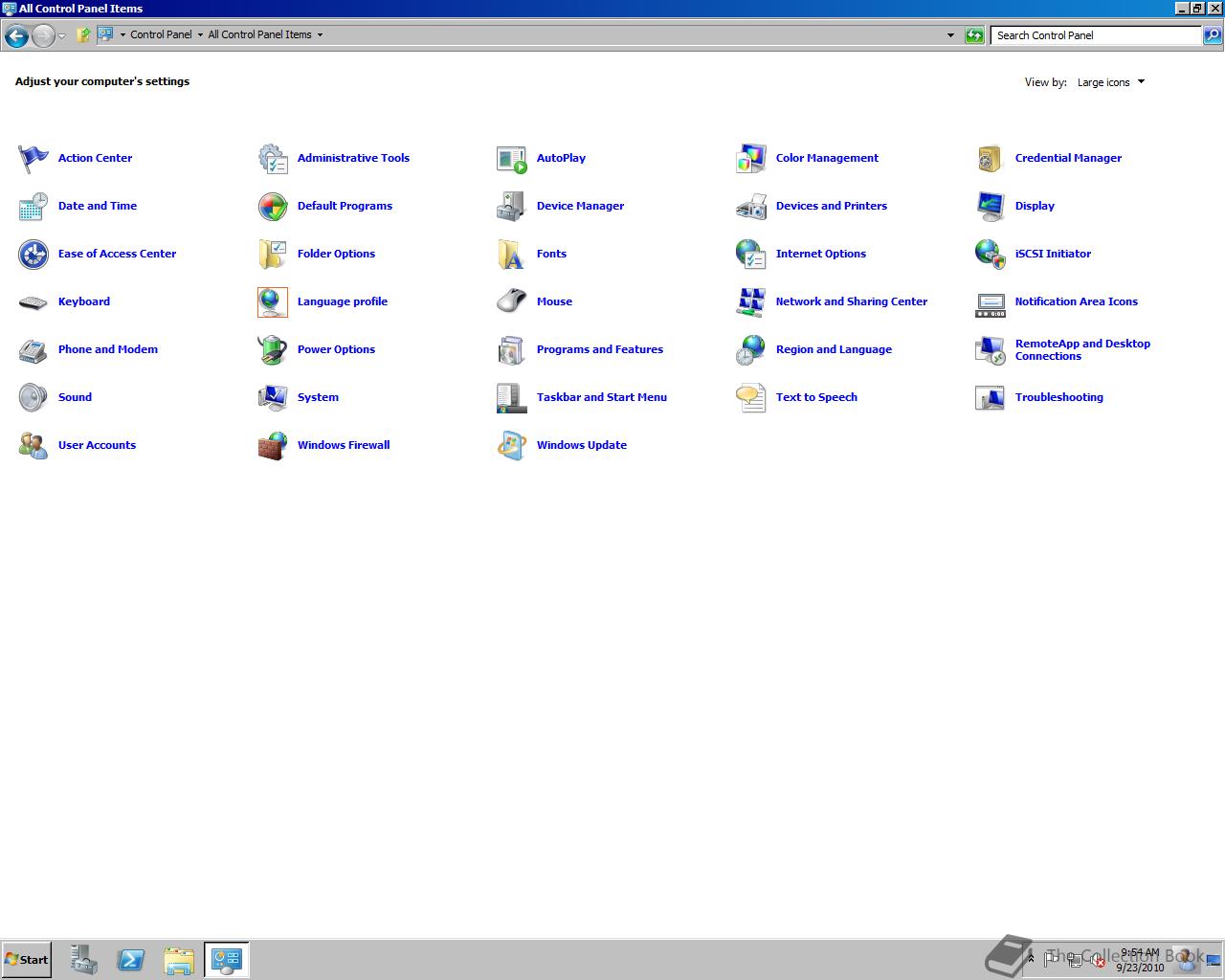Viewport: 1225px width, 980px height.
Task: Open the Phone and Modem icon
Action: point(33,350)
